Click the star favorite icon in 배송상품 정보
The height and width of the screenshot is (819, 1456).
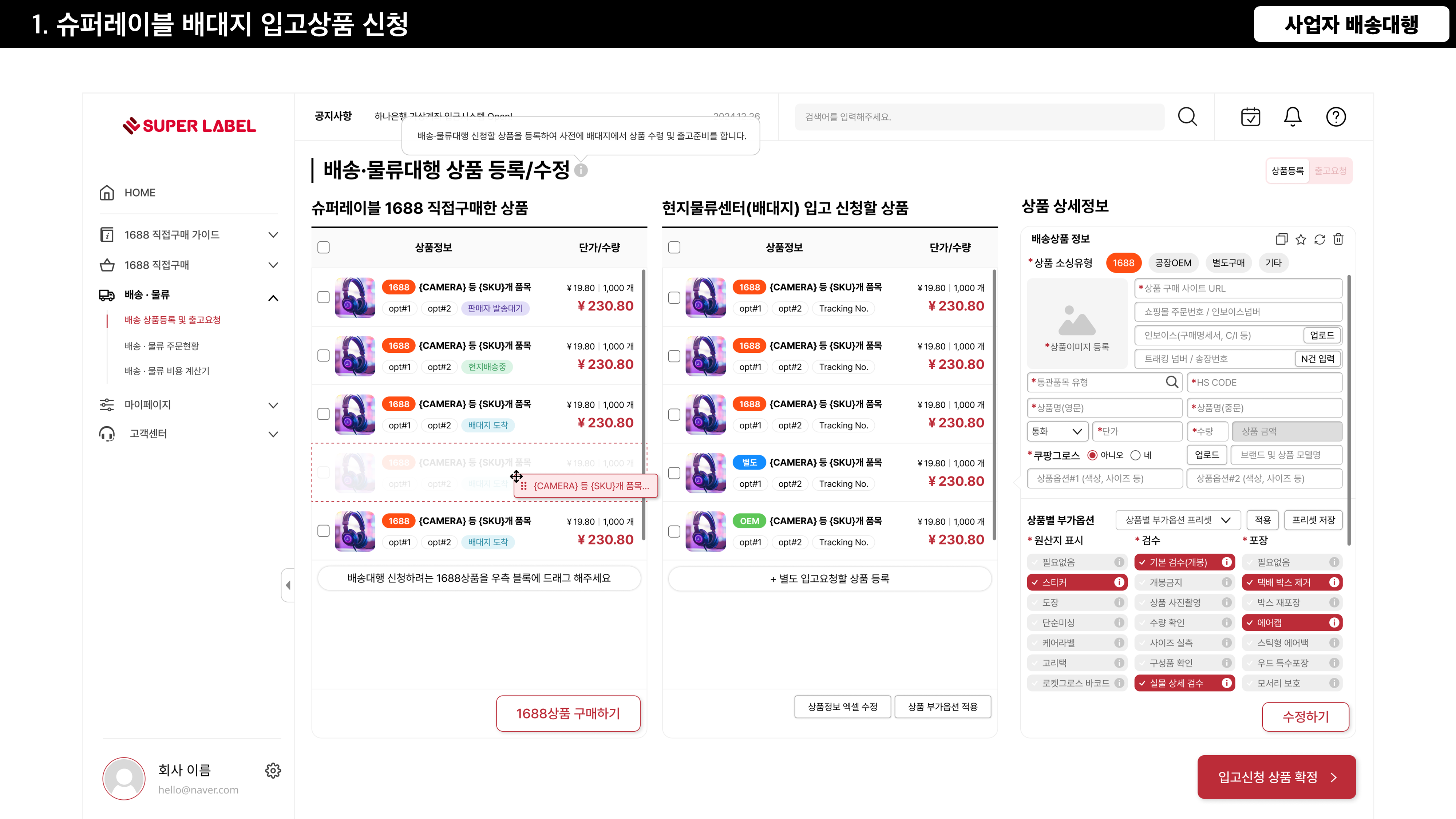(1301, 239)
